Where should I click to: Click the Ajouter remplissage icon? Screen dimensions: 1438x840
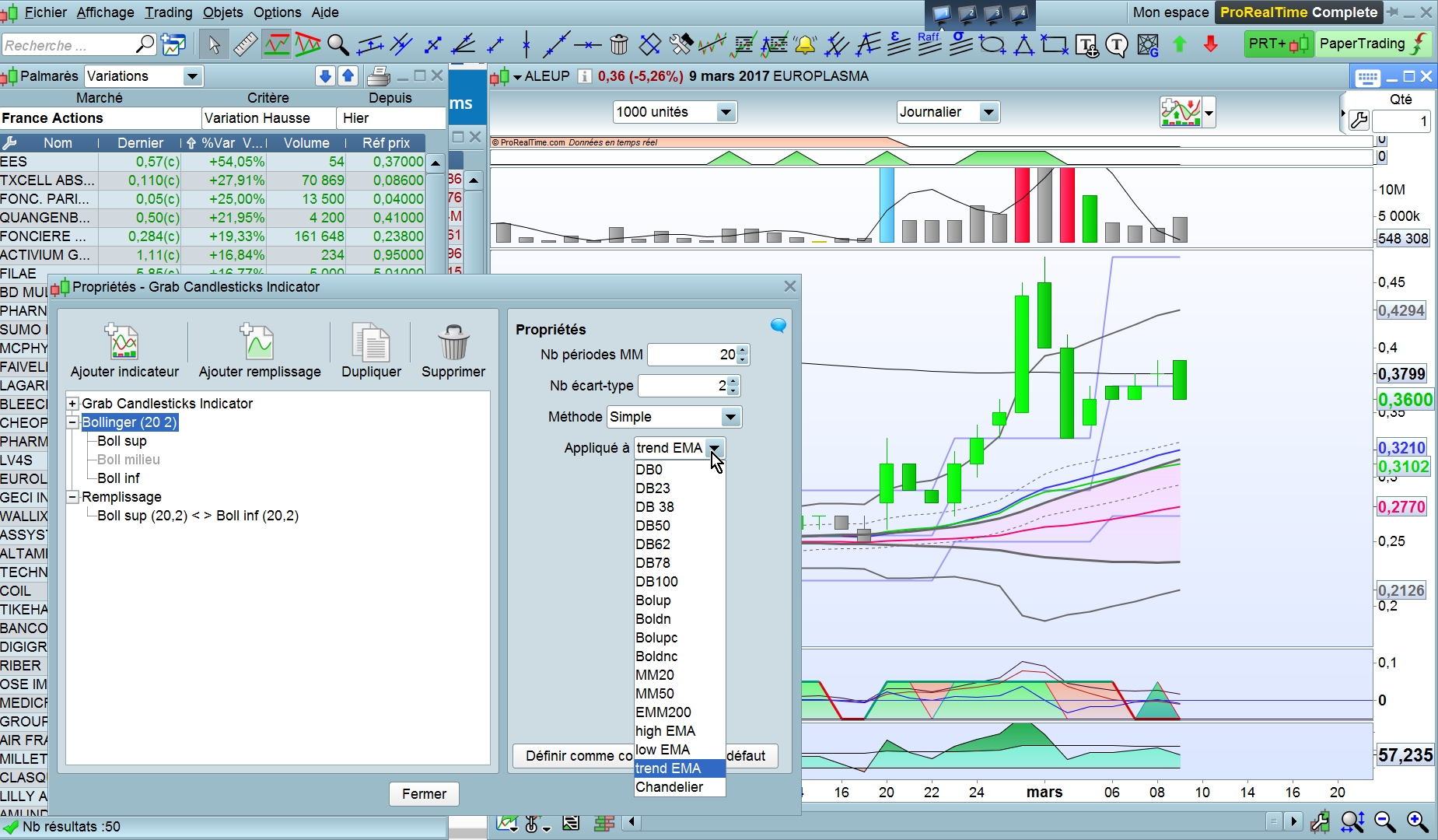coord(257,341)
